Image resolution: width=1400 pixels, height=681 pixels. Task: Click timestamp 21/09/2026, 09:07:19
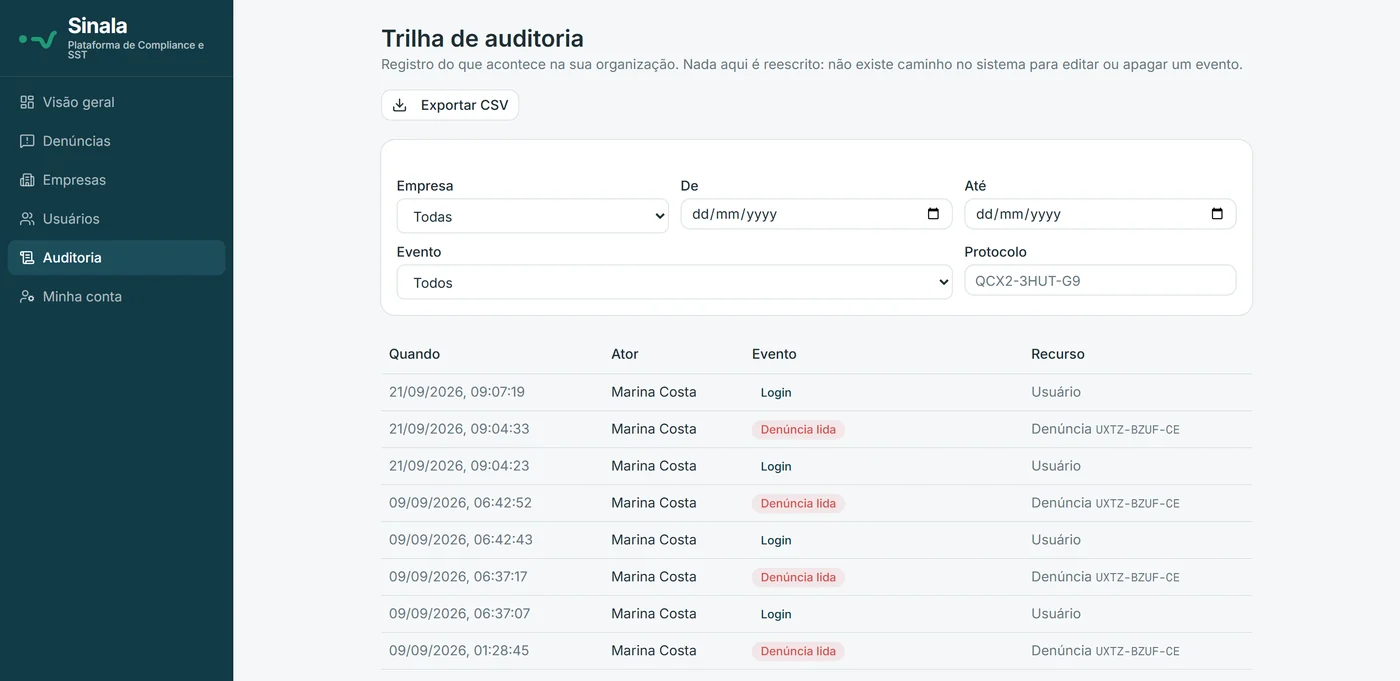click(x=457, y=392)
